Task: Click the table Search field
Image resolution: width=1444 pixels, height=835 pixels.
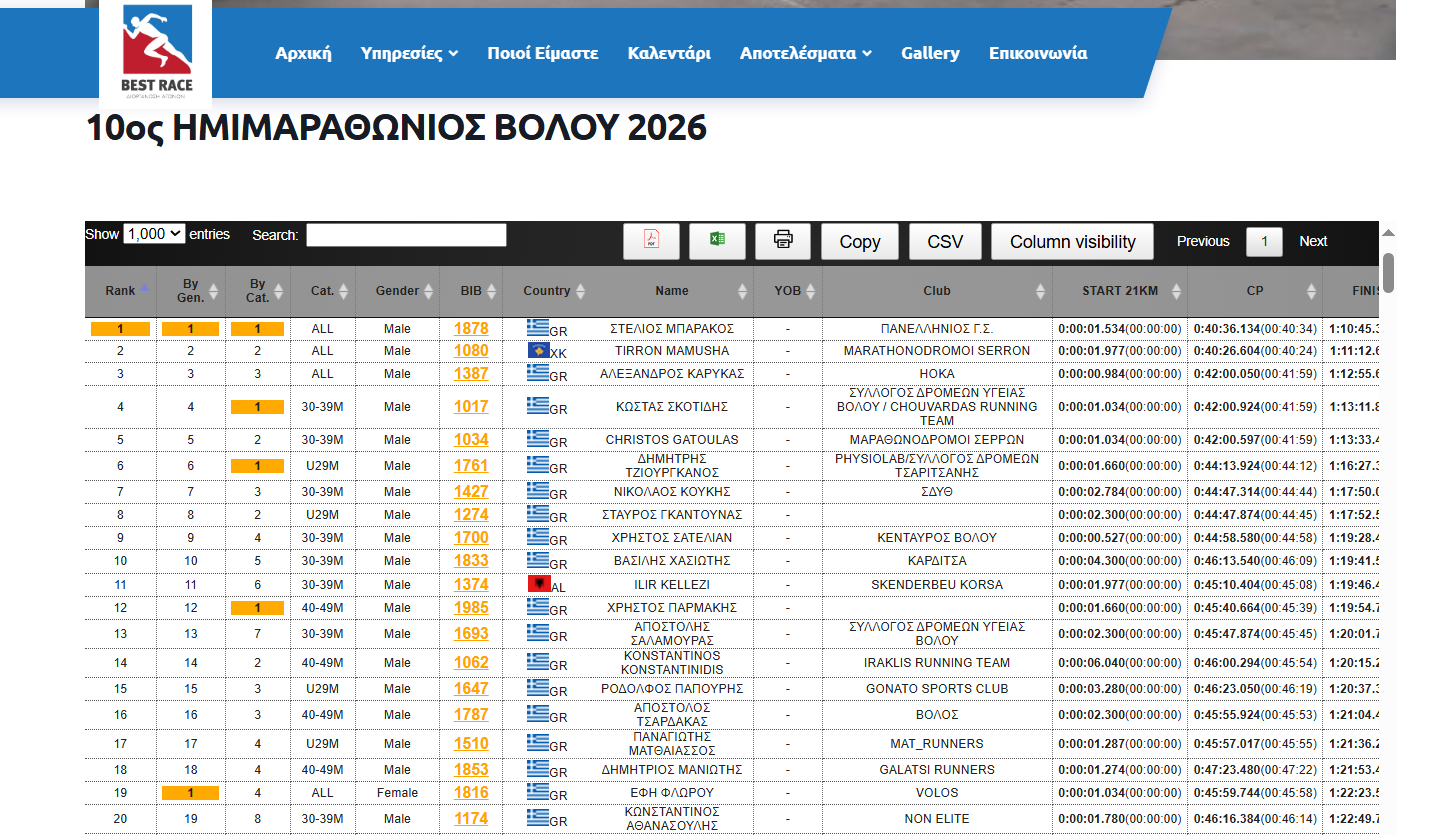Action: 406,235
